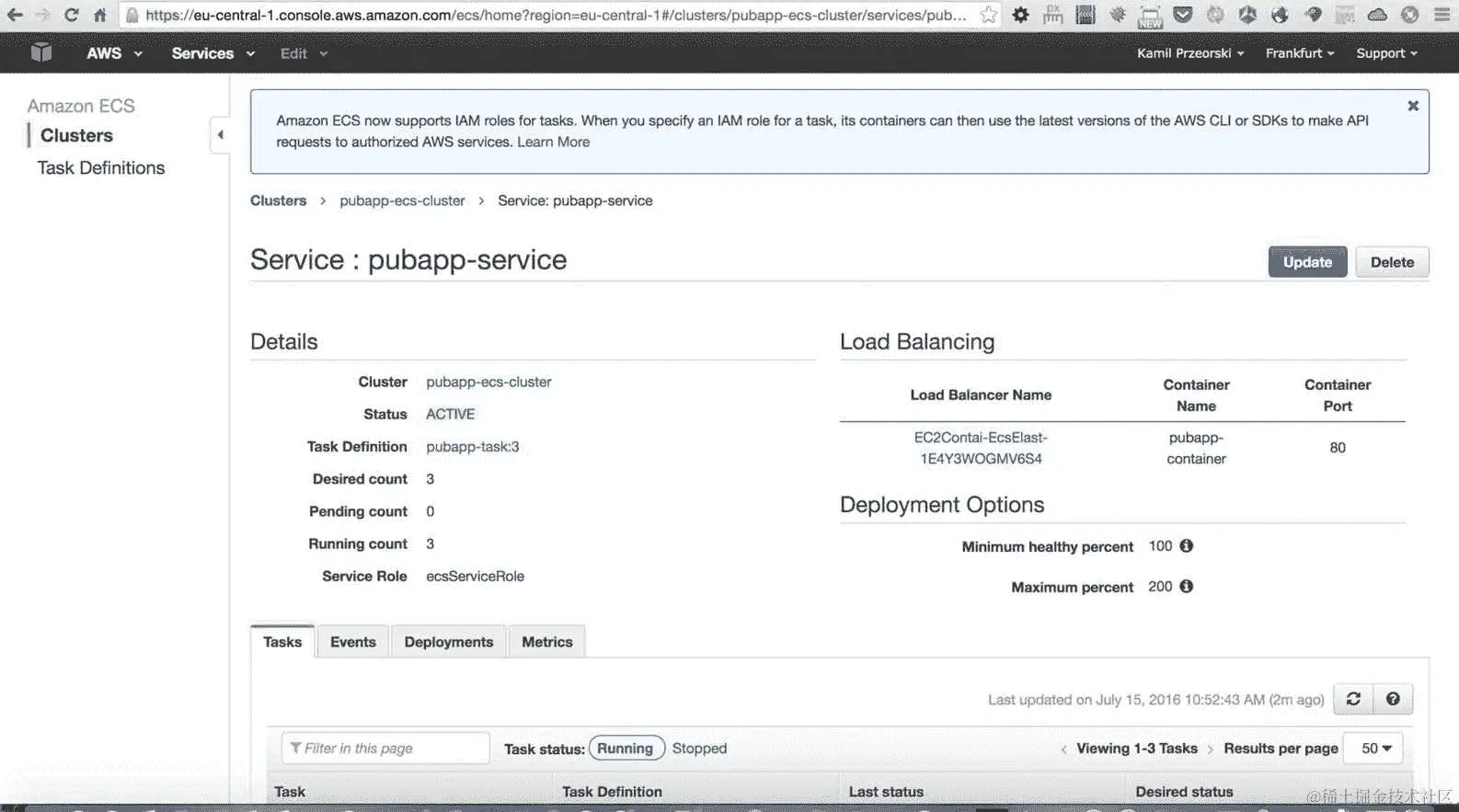Collapse the left navigation sidebar arrow
Image resolution: width=1459 pixels, height=812 pixels.
tap(220, 135)
